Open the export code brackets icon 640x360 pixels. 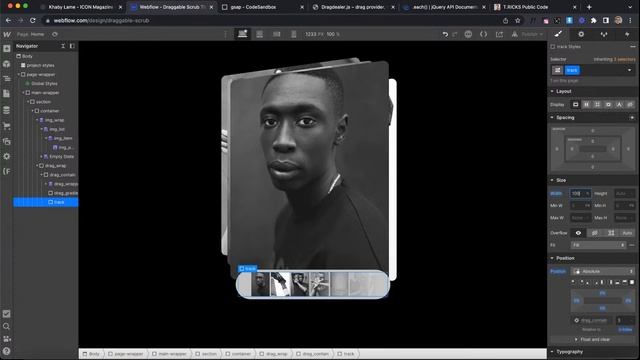click(484, 34)
